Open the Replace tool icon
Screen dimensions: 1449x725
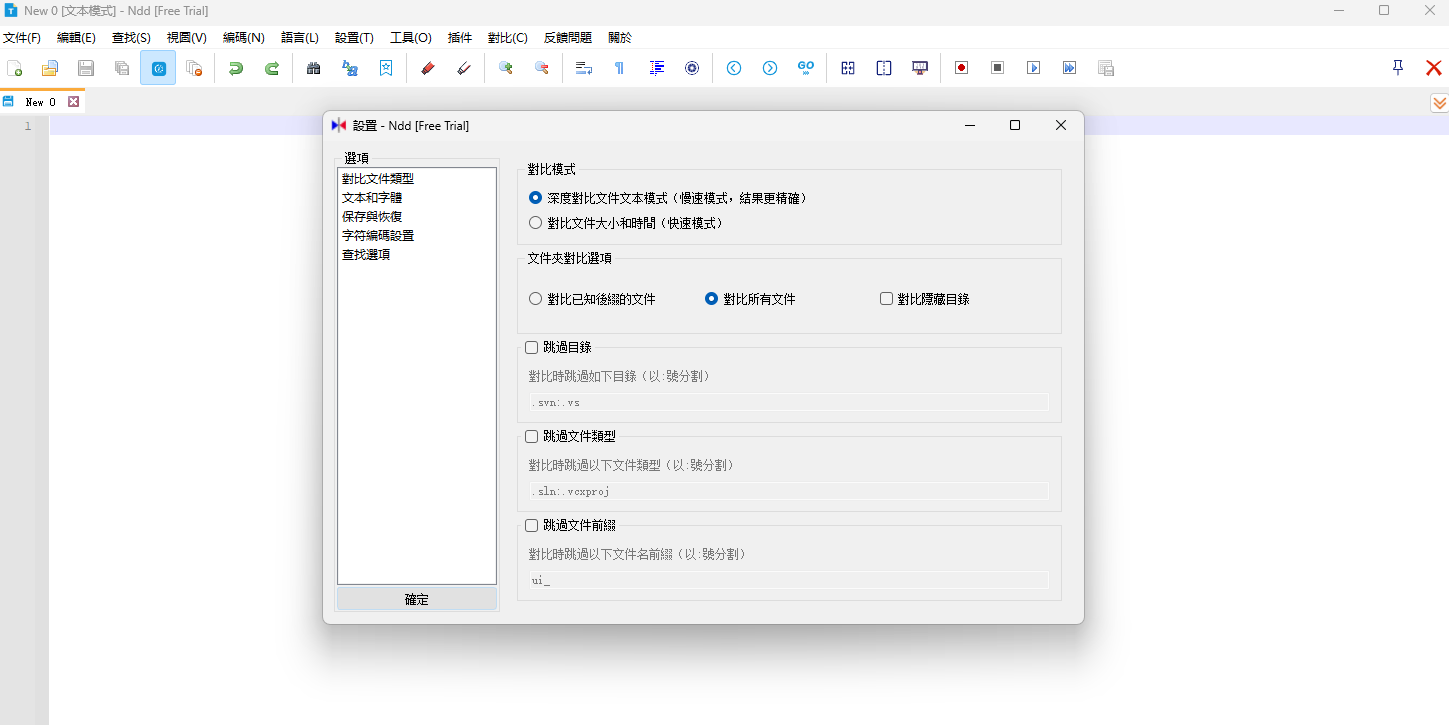350,68
